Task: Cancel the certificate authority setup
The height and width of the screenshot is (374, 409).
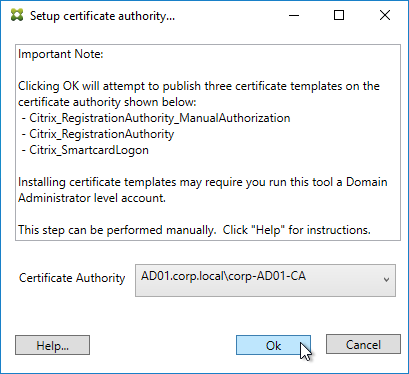Action: pyautogui.click(x=363, y=344)
